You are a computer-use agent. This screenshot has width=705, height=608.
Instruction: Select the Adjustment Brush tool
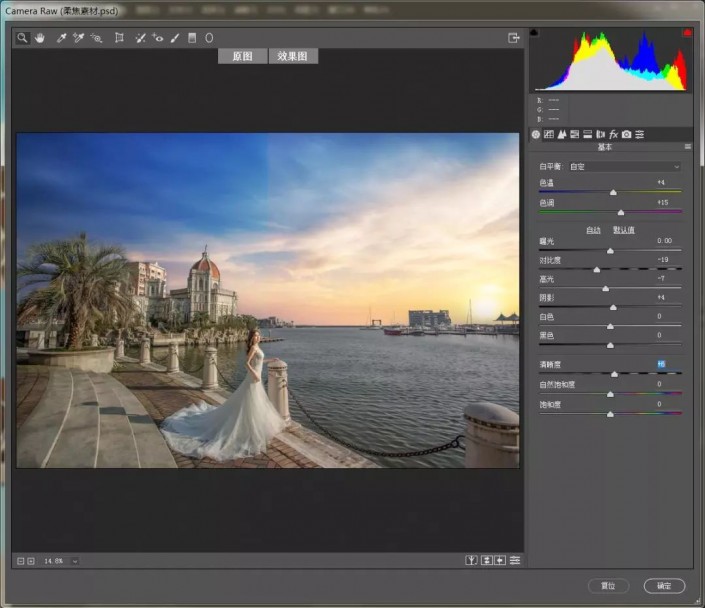(175, 38)
